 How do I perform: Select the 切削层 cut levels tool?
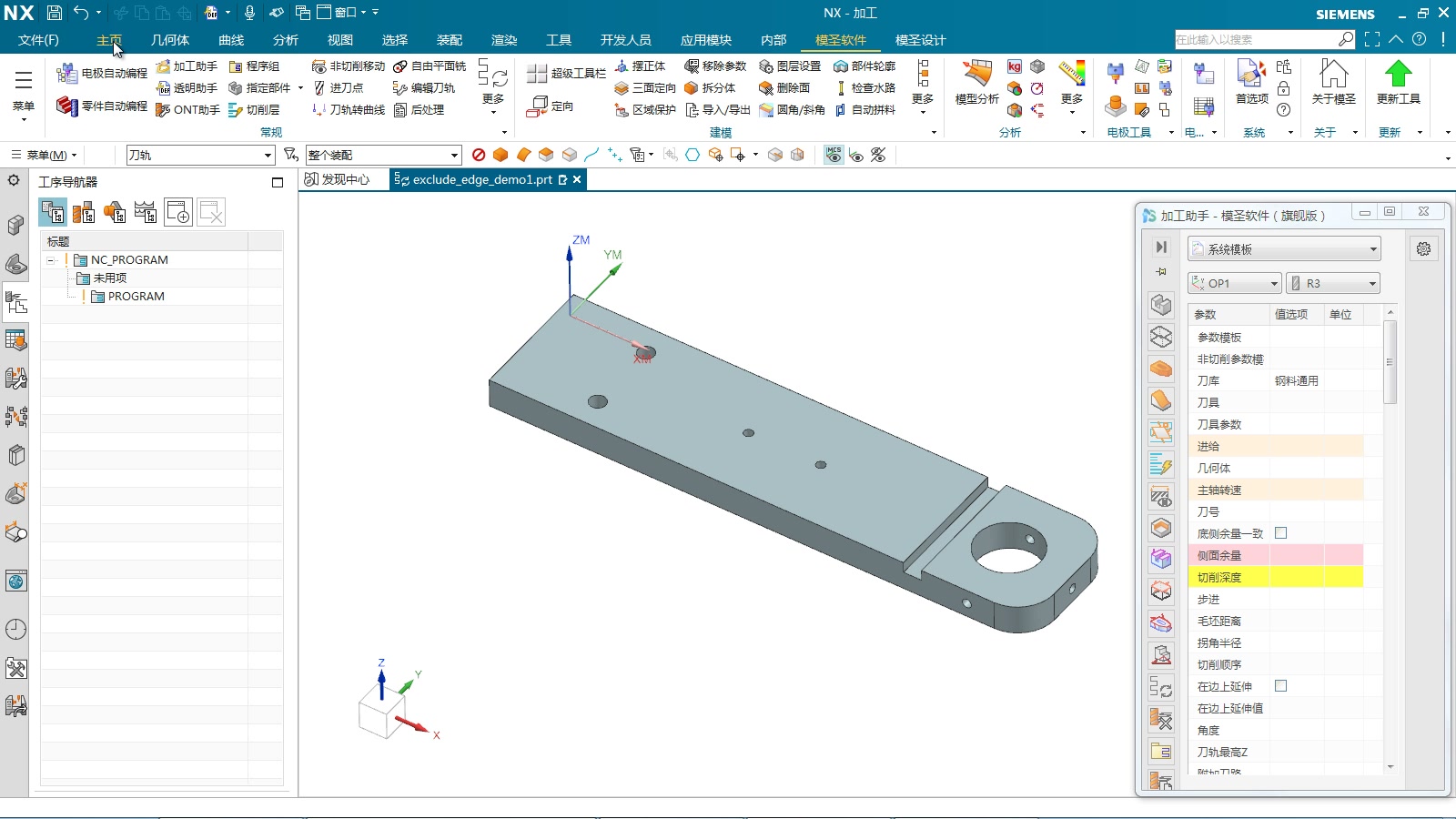[254, 110]
